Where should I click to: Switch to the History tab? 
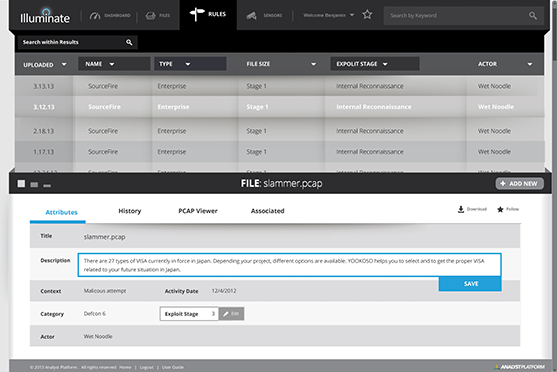pyautogui.click(x=130, y=211)
